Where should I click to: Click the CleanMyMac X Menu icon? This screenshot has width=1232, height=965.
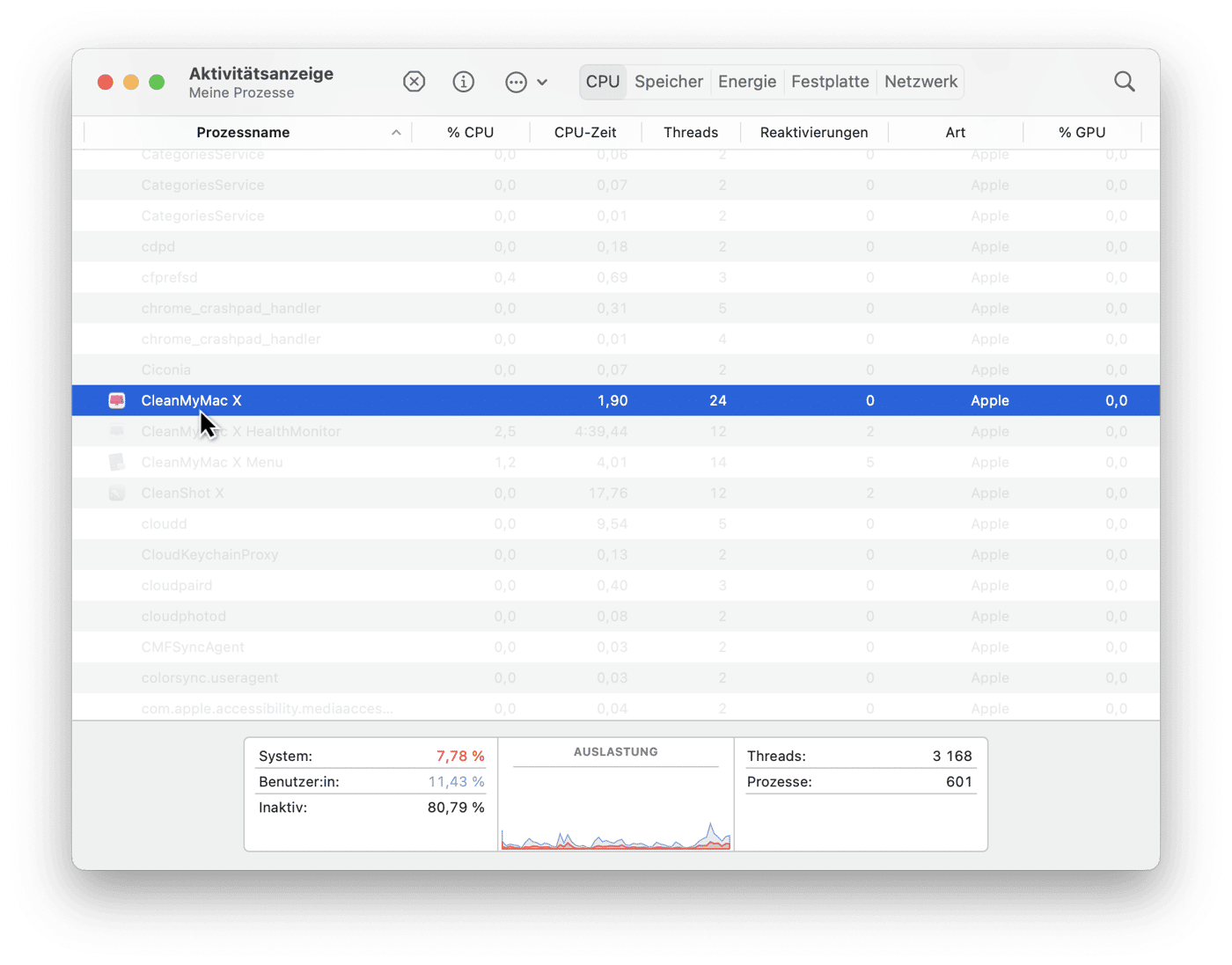(x=117, y=462)
